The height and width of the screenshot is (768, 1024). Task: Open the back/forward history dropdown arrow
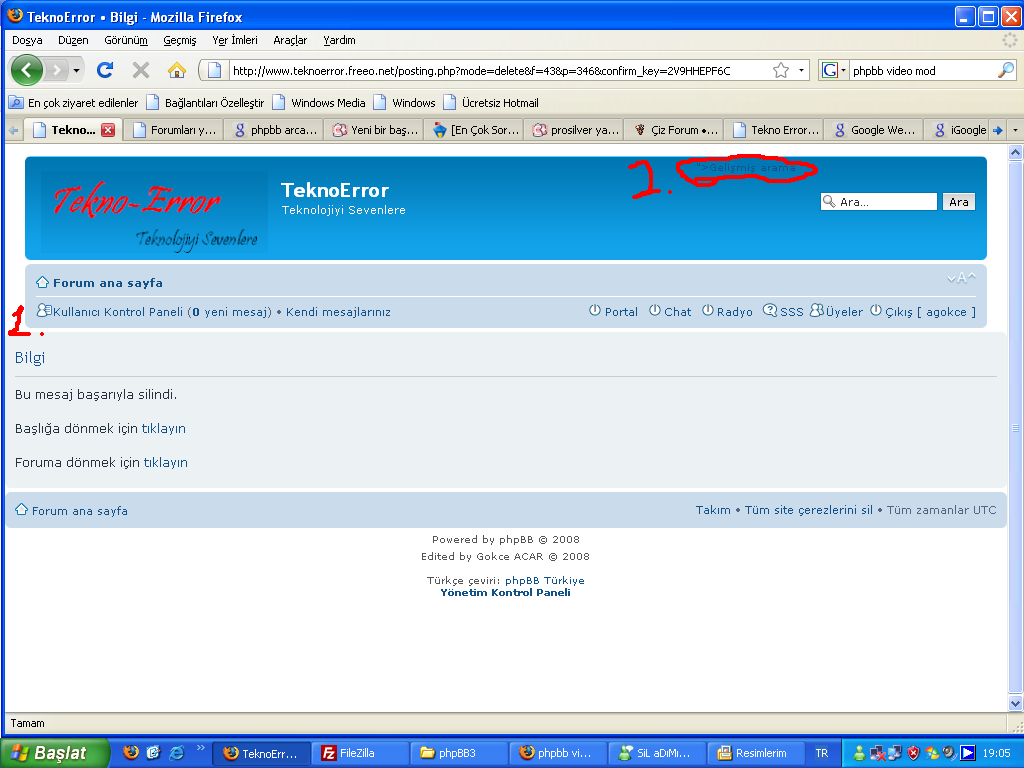coord(76,70)
